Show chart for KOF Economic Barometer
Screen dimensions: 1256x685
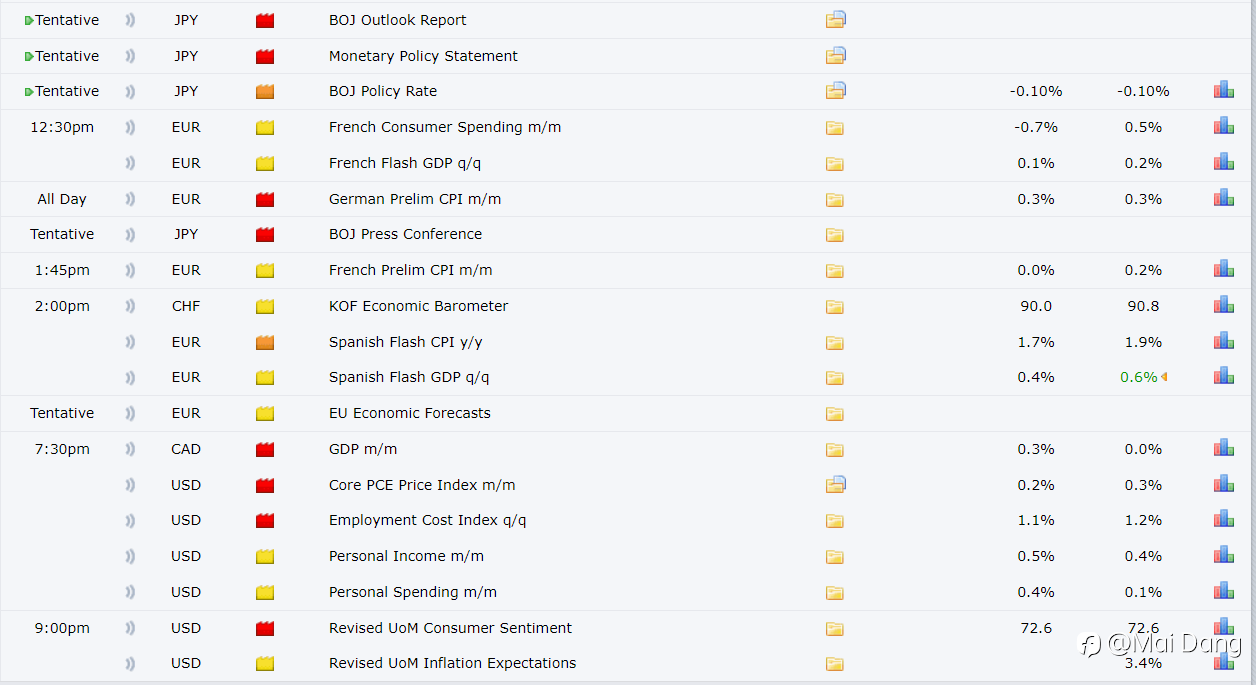click(x=1223, y=305)
